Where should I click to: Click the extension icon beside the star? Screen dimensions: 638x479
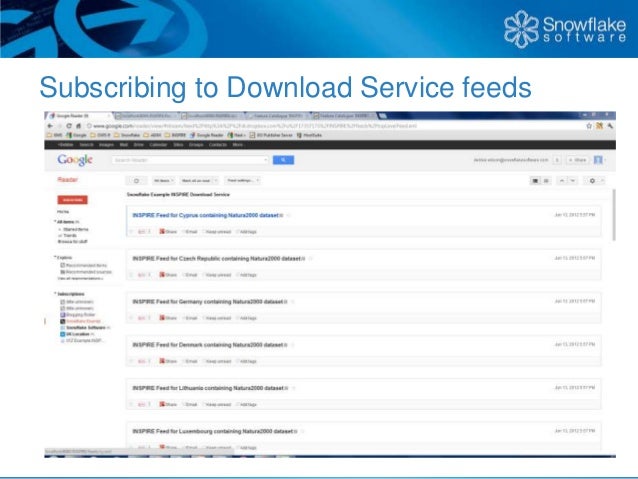point(599,126)
